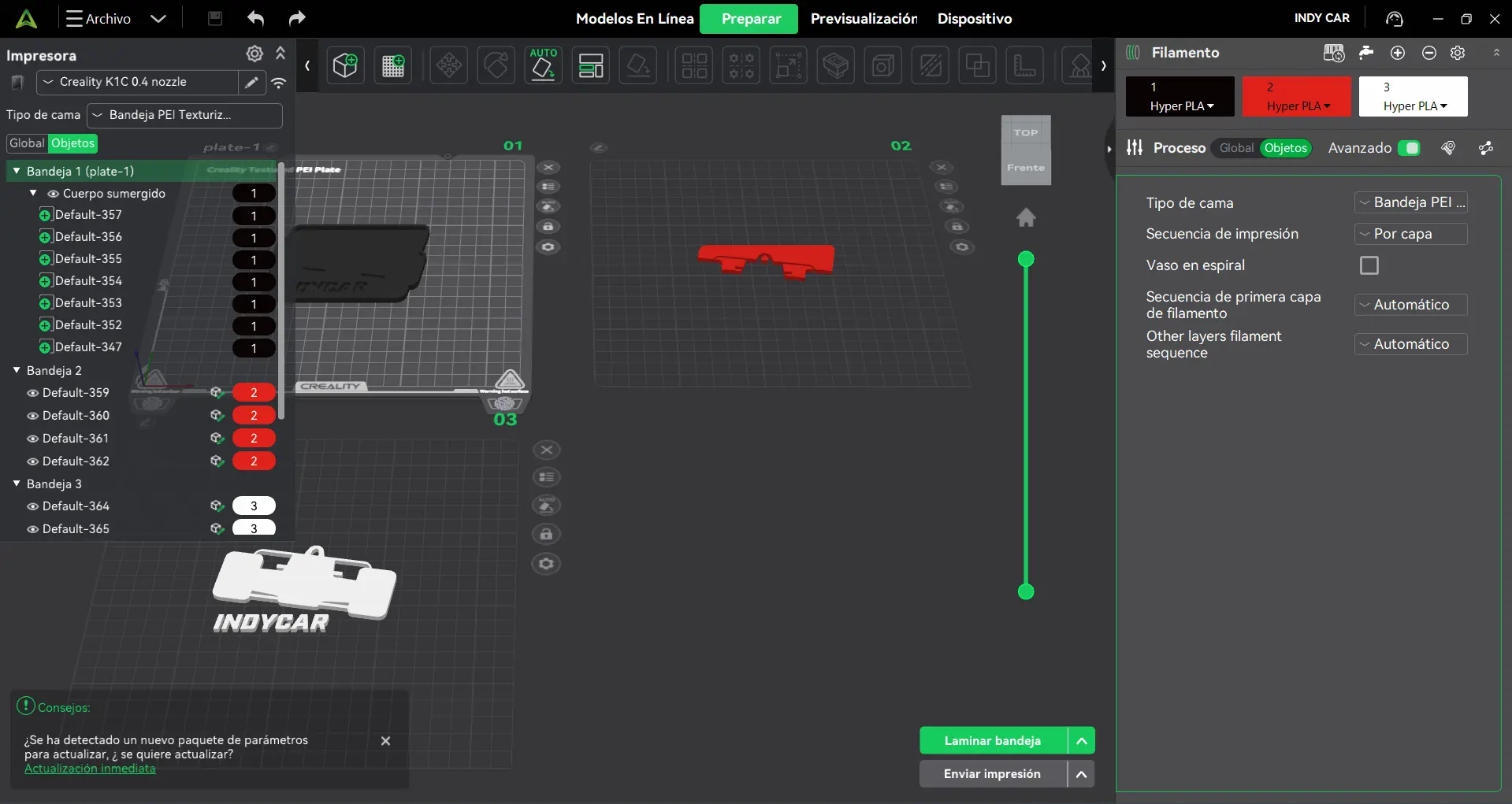This screenshot has width=1512, height=804.
Task: Open Filamento settings gear
Action: point(1458,53)
